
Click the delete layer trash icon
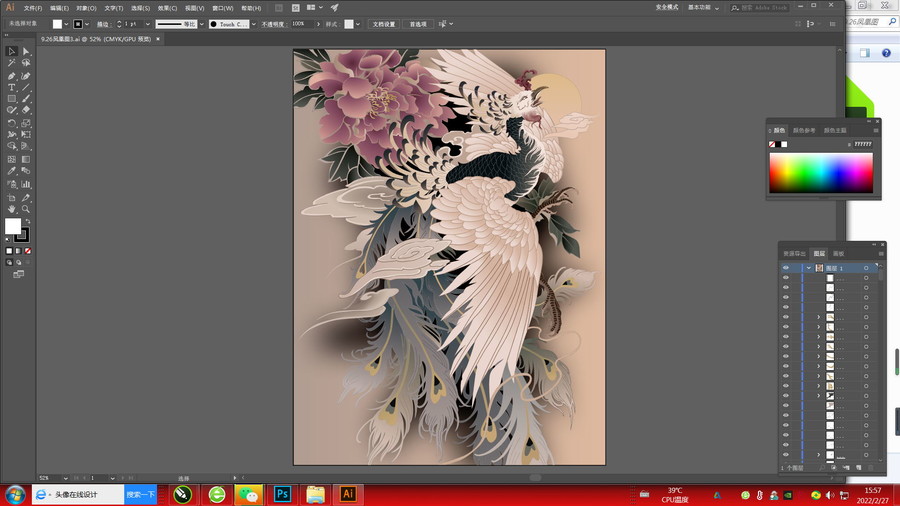coord(870,468)
